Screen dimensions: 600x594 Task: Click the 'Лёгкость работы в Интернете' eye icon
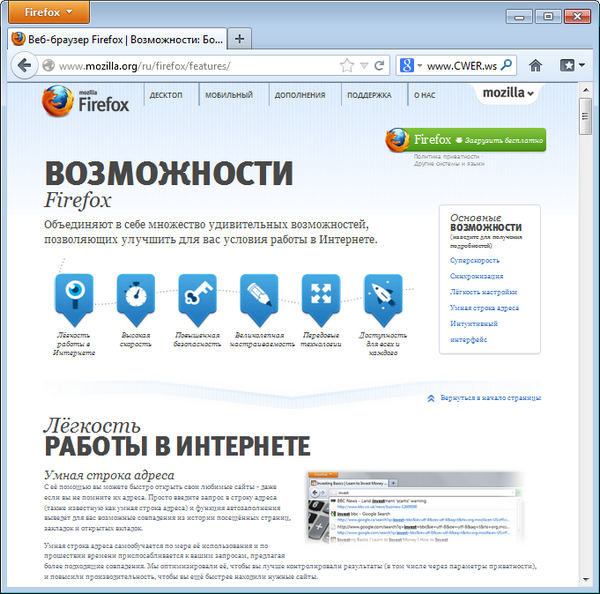pos(73,294)
